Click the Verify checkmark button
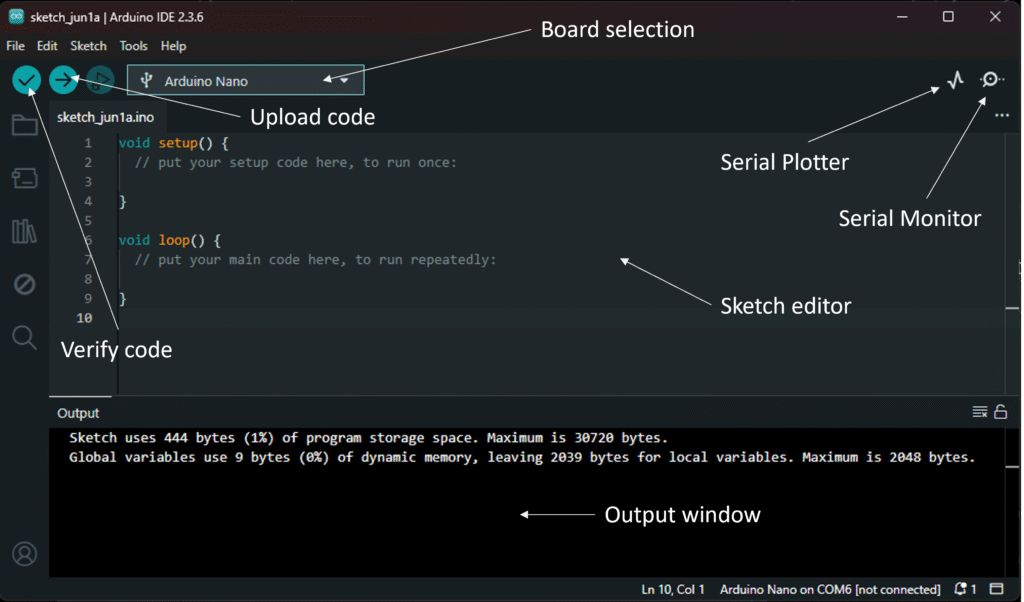The height and width of the screenshot is (602, 1024). [27, 80]
